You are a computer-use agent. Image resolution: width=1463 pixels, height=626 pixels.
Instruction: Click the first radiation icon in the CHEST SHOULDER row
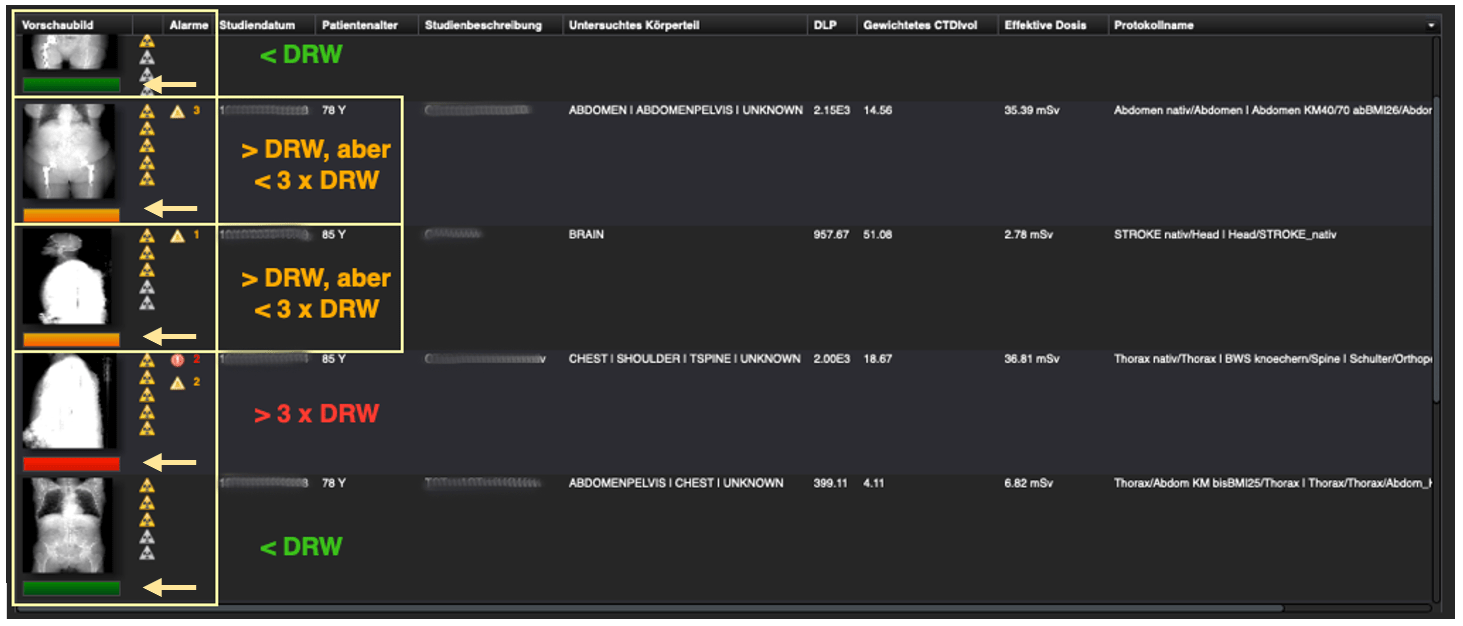pyautogui.click(x=147, y=361)
